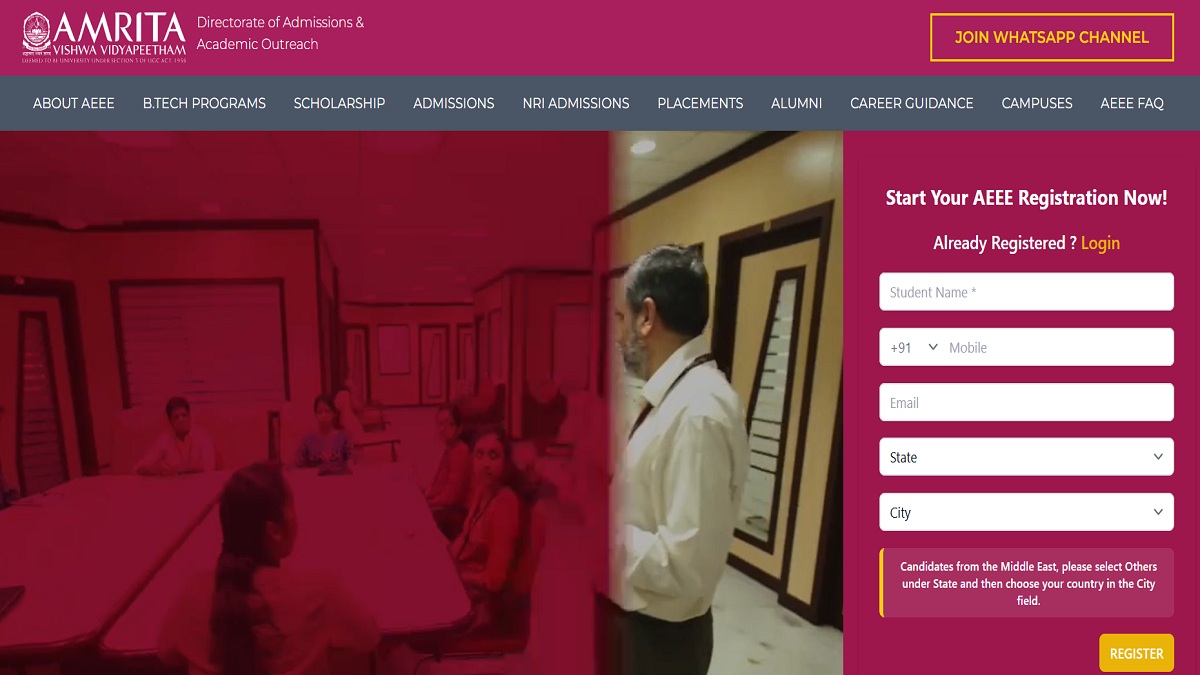Open the State dropdown
Viewport: 1200px width, 675px height.
tap(1026, 457)
